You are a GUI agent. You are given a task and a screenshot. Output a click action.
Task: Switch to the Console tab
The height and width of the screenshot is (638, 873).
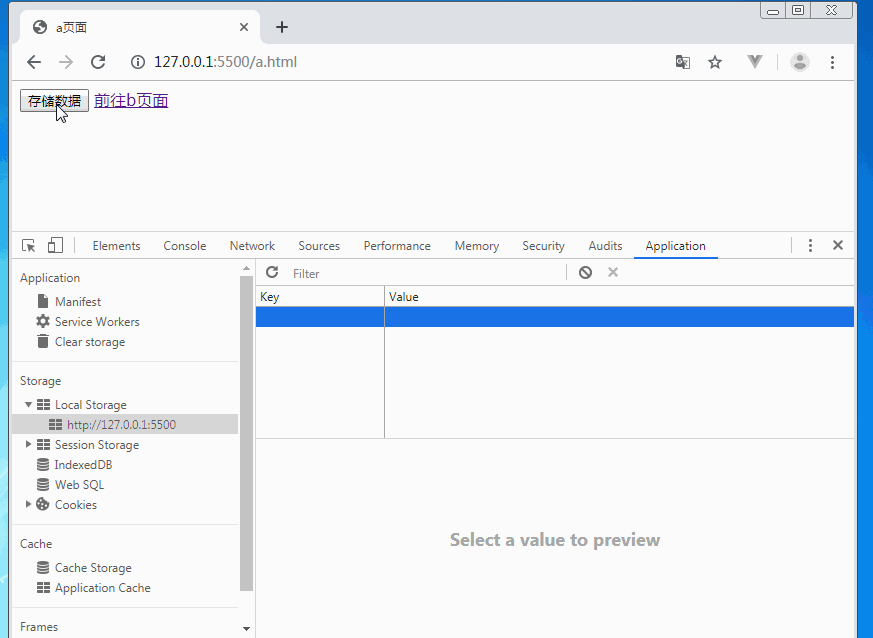(184, 245)
